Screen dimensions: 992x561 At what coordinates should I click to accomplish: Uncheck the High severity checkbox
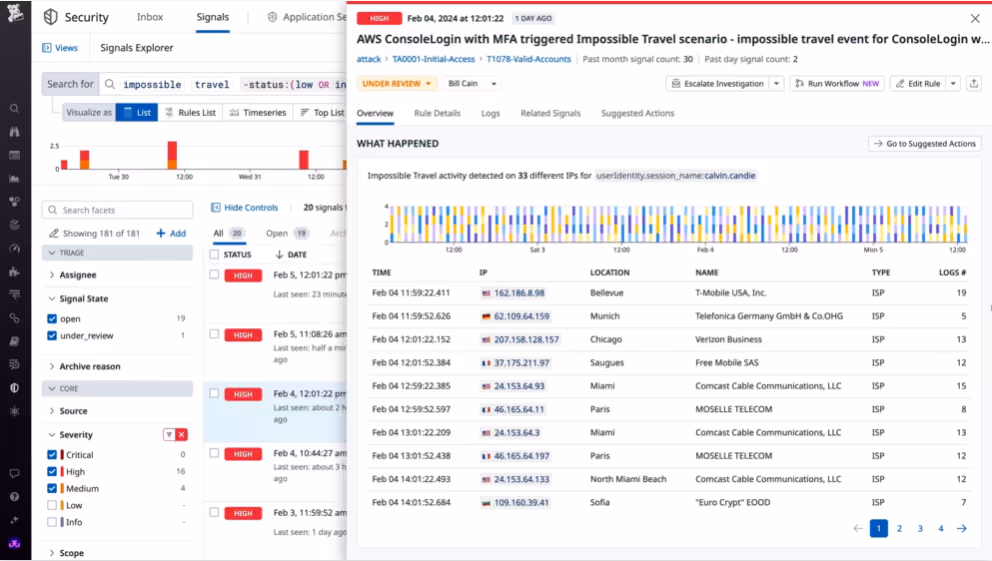coord(52,472)
